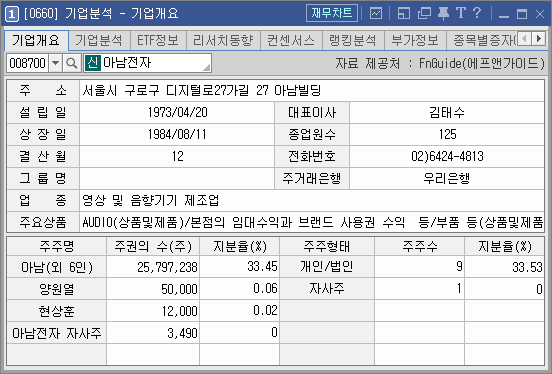Click shareholder row 양원열
Image resolution: width=552 pixels, height=374 pixels.
point(57,289)
